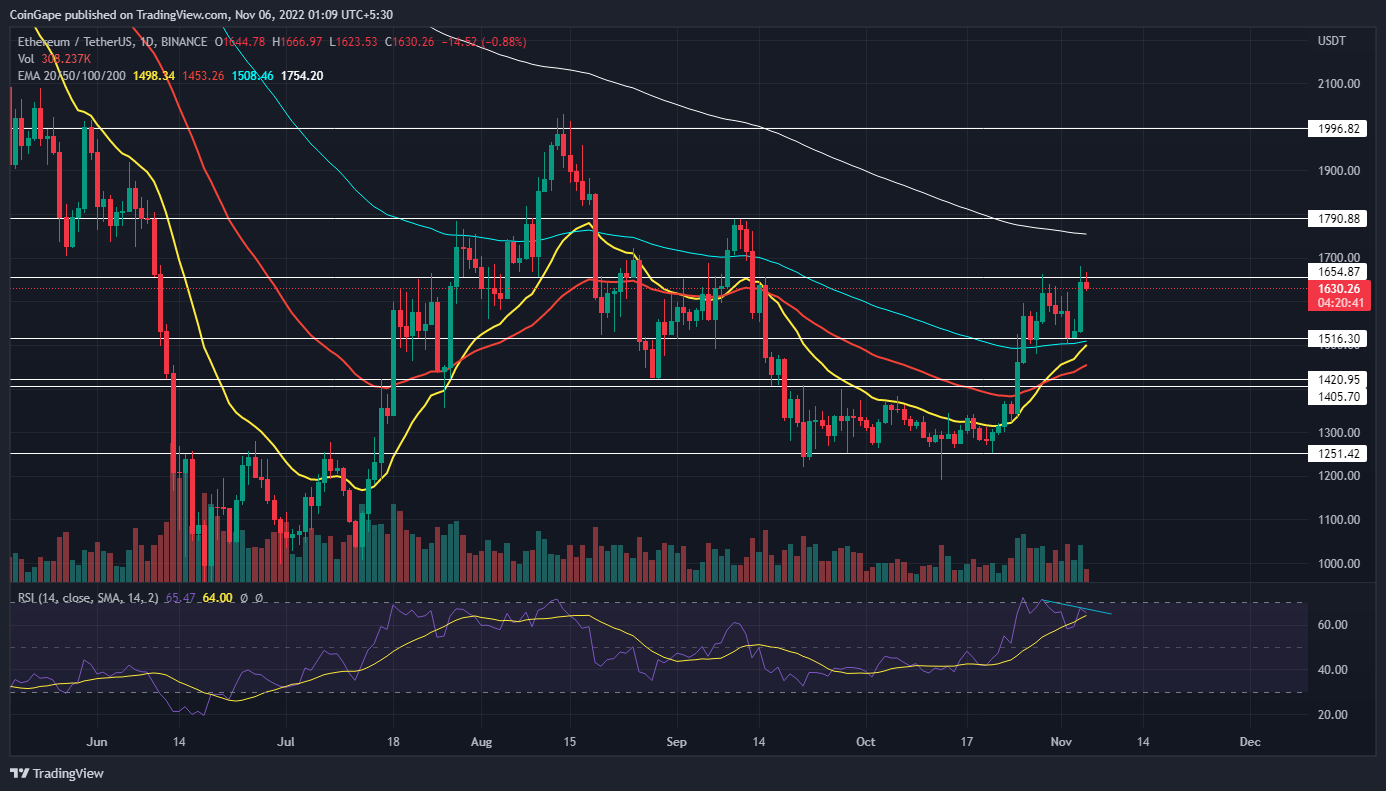Click the 1251.42 support level label

1339,453
